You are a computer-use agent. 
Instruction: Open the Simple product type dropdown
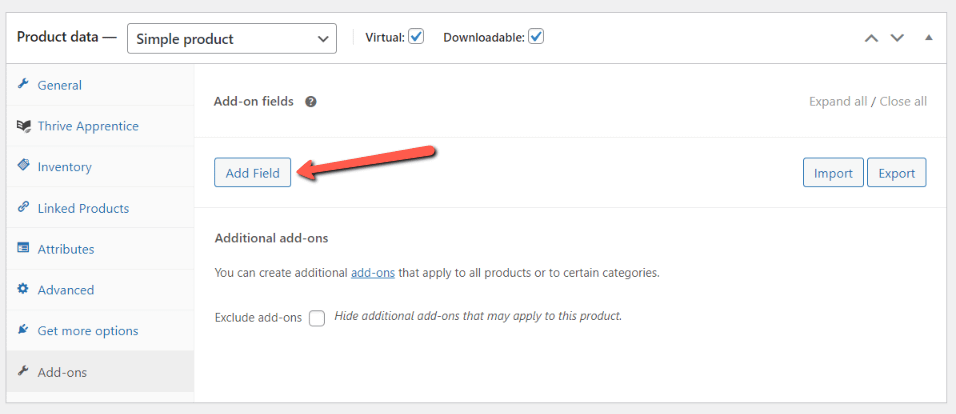click(232, 39)
